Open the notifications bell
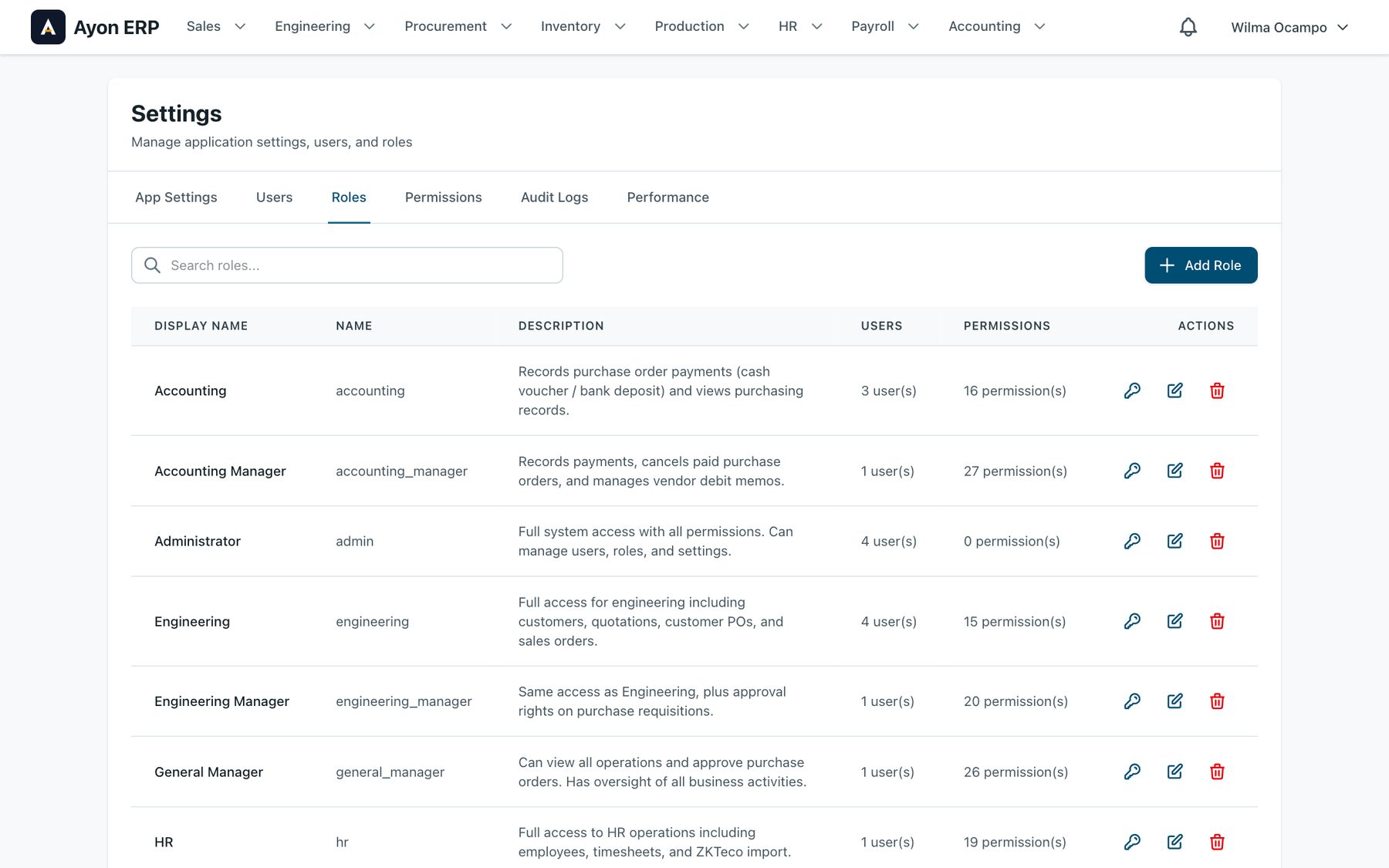Viewport: 1389px width, 868px height. pyautogui.click(x=1188, y=27)
